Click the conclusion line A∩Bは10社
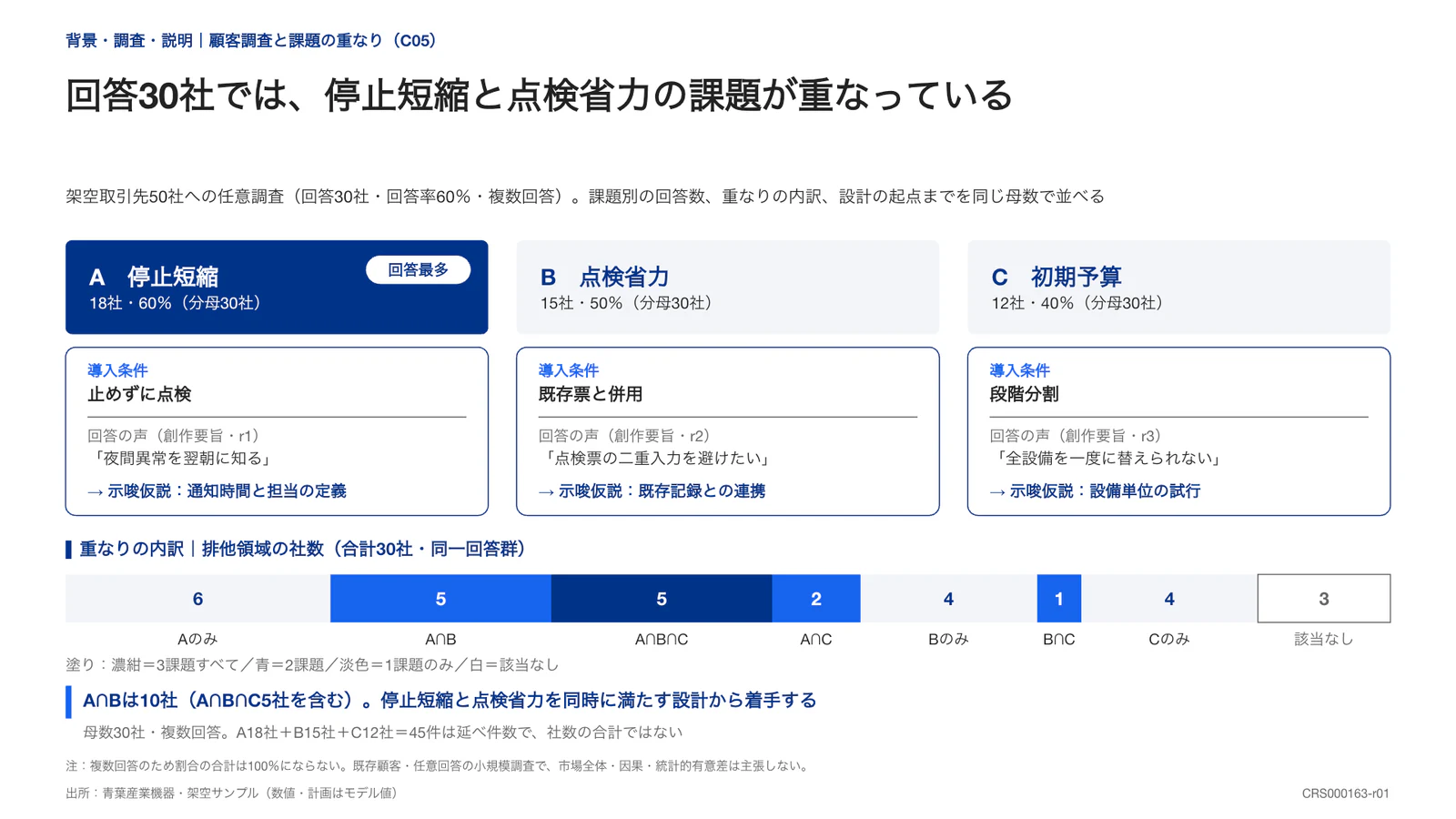The height and width of the screenshot is (819, 1456). click(450, 700)
